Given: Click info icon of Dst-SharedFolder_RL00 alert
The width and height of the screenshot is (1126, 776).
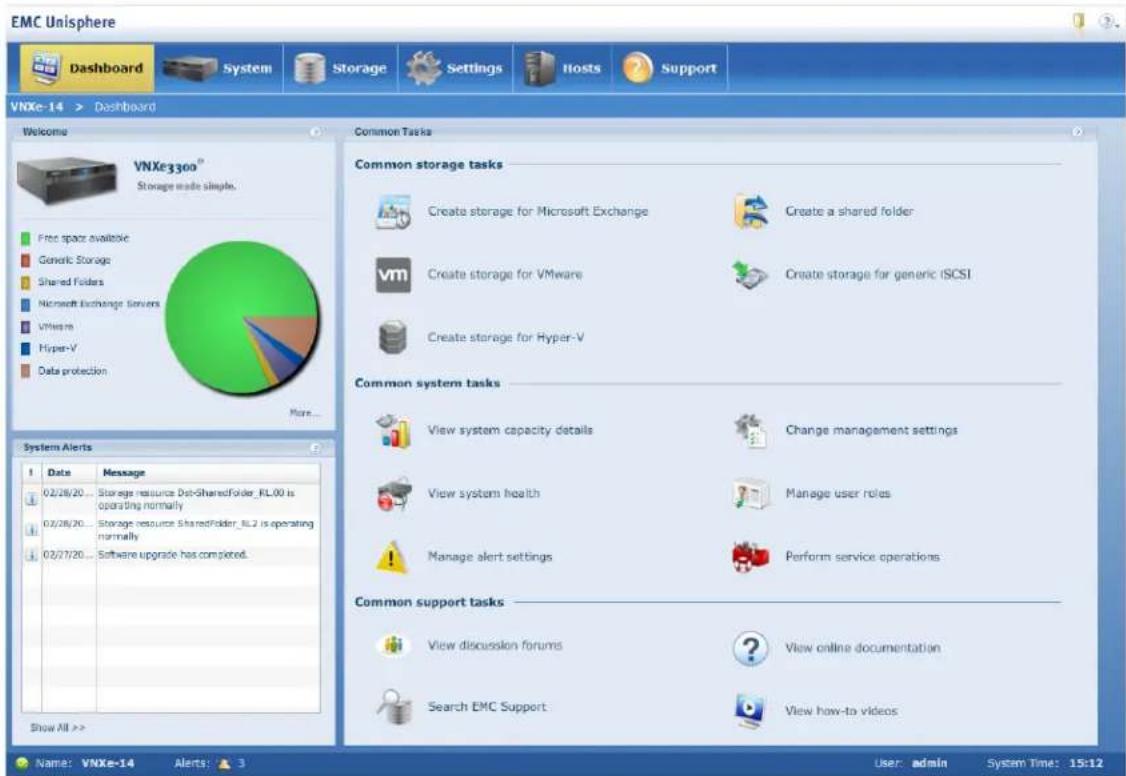Looking at the screenshot, I should (32, 499).
